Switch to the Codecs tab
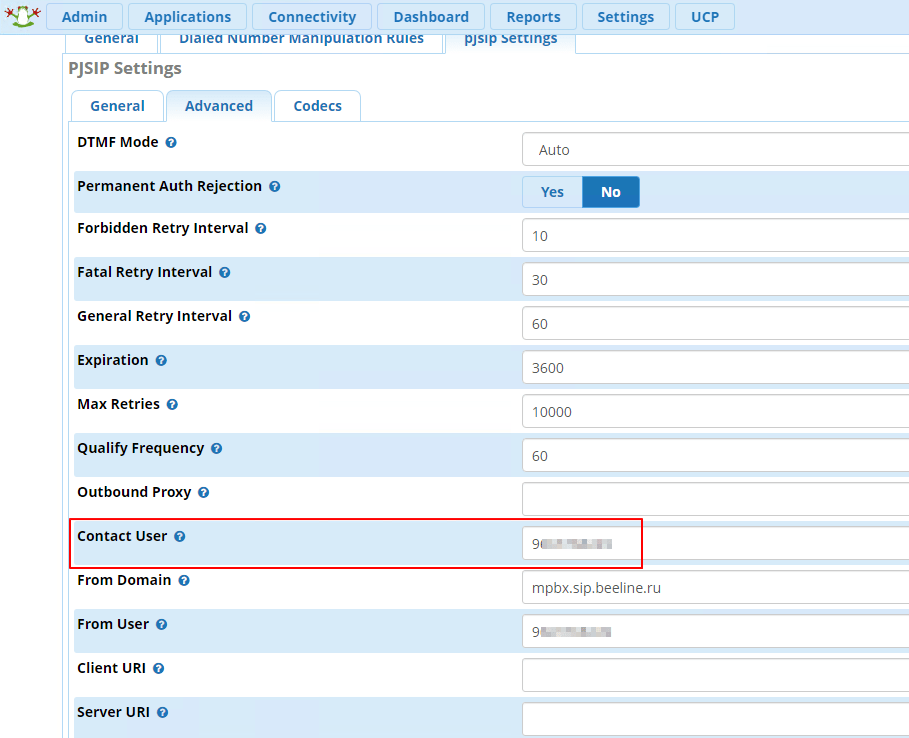 click(317, 106)
